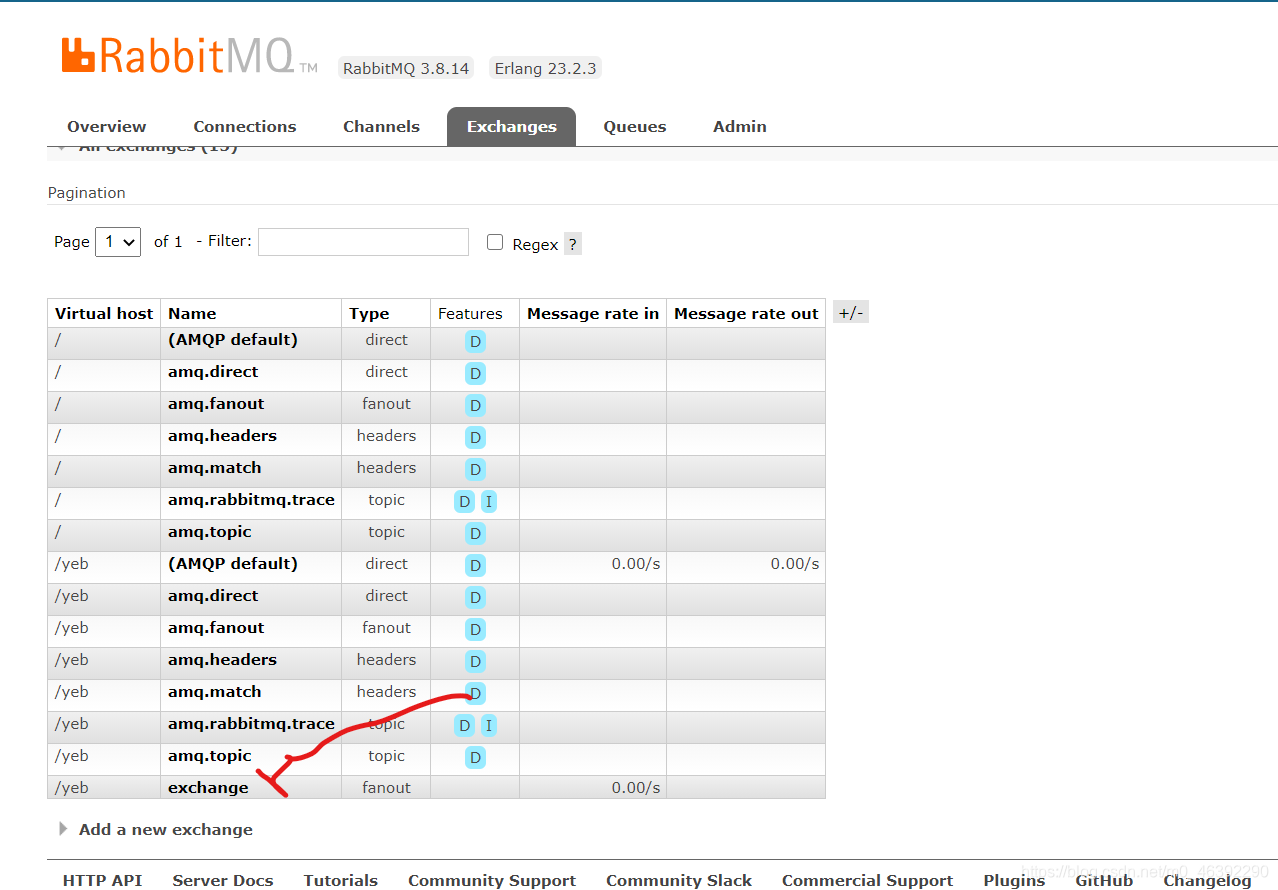Open the Tutorials footer link
Image resolution: width=1278 pixels, height=890 pixels.
(341, 880)
